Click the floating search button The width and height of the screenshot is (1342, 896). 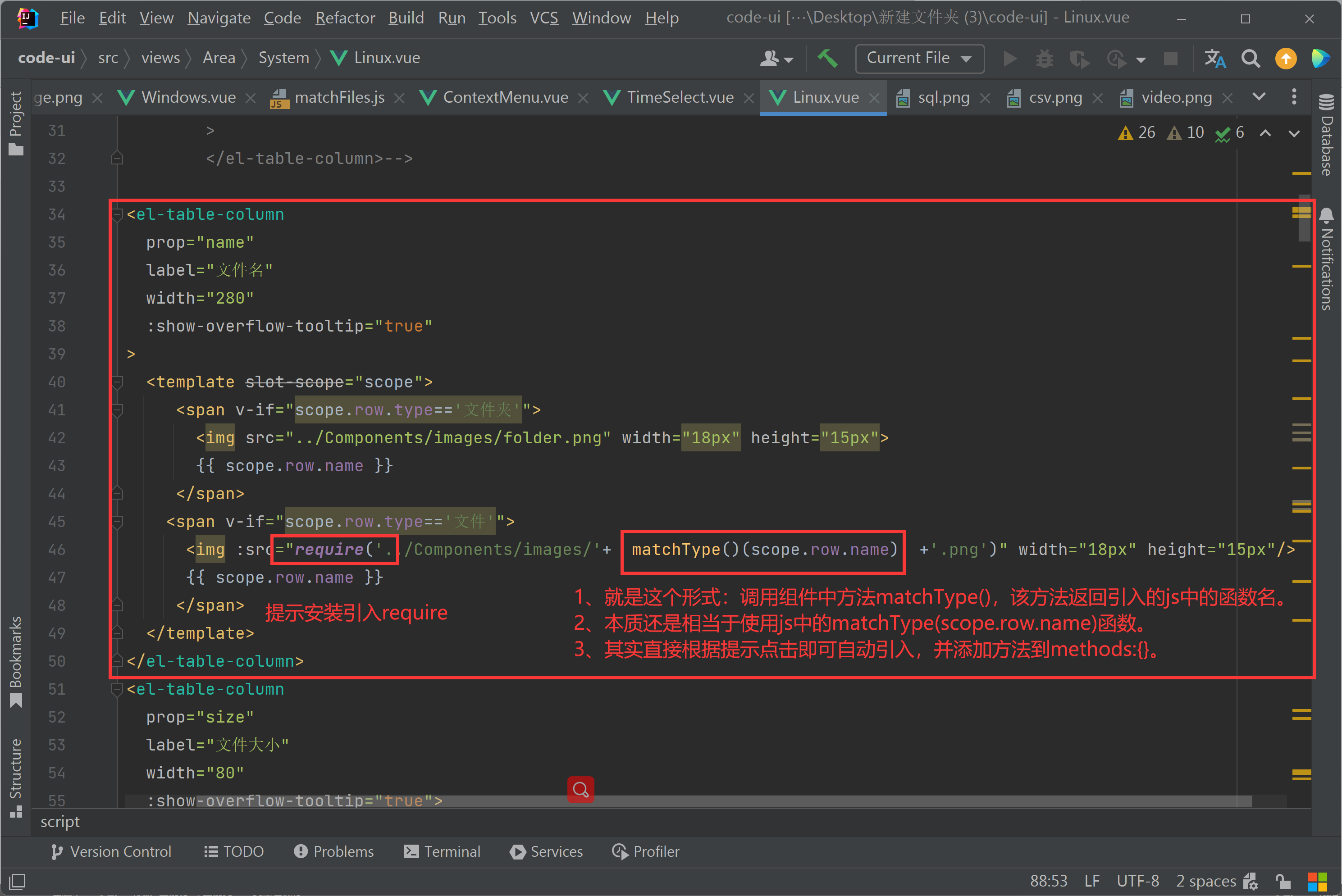point(580,789)
